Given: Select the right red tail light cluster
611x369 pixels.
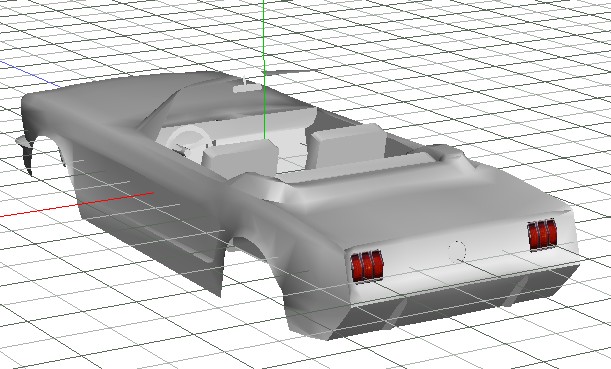Looking at the screenshot, I should point(542,235).
